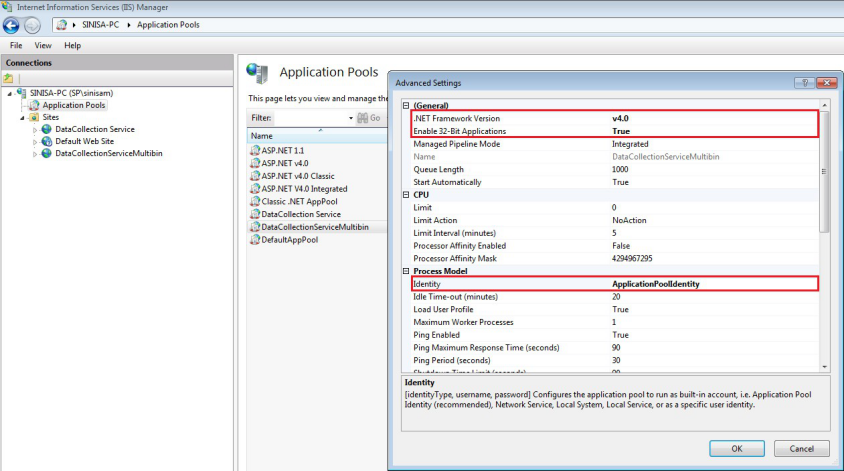This screenshot has width=844, height=471.
Task: Select the Enable 32-Bit Applications property
Action: point(615,131)
